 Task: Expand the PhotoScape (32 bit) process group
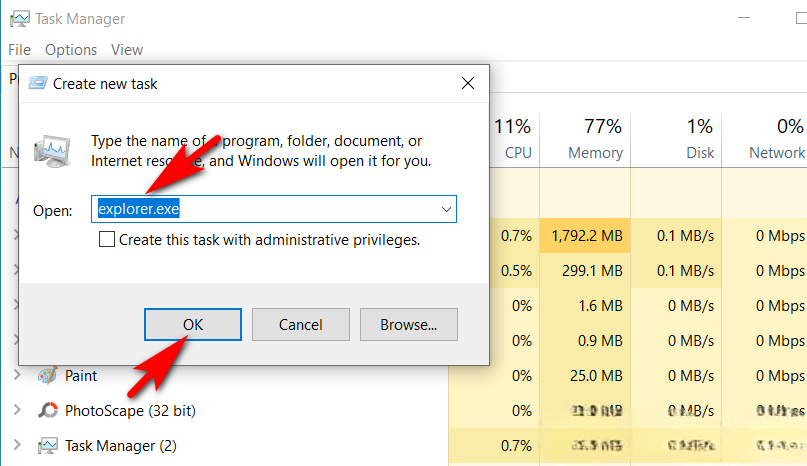[x=16, y=410]
